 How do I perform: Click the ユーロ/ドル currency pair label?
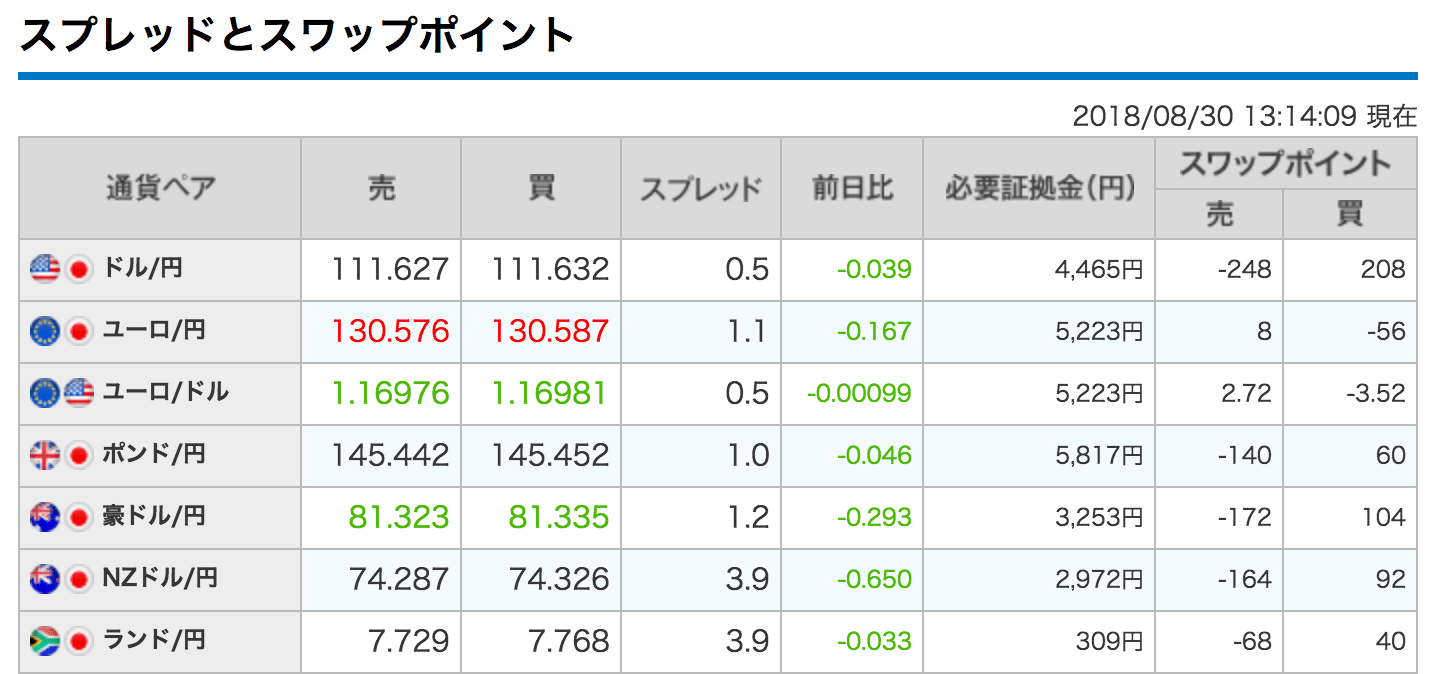tap(165, 393)
